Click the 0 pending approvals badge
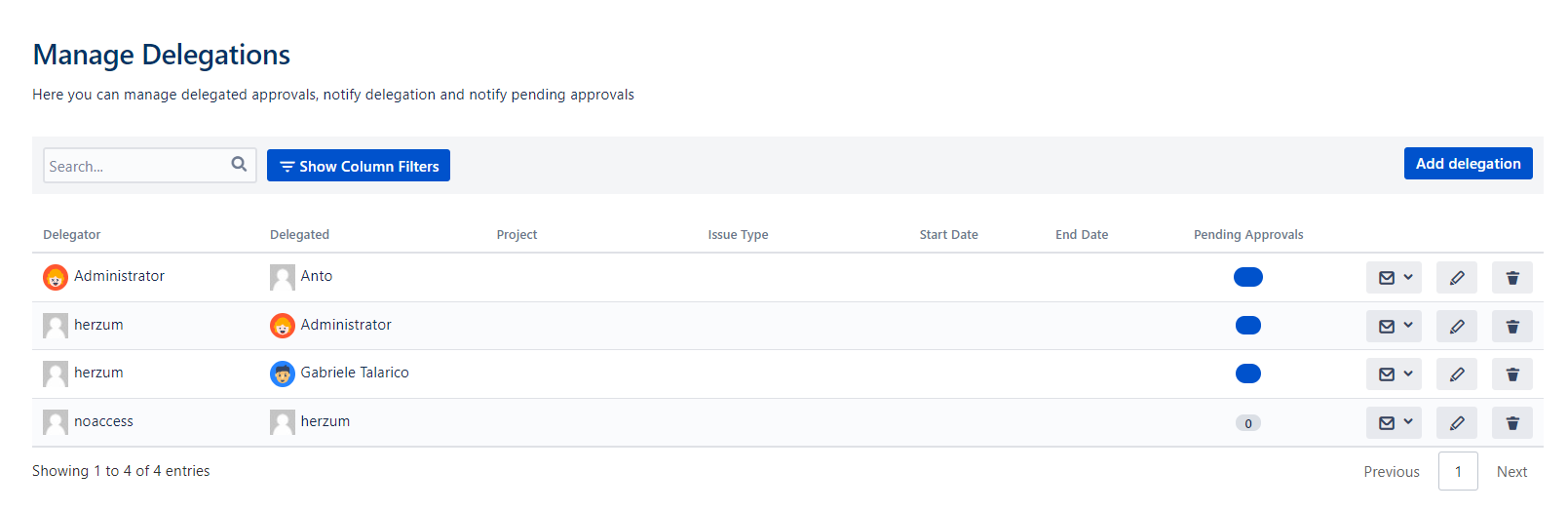 [1247, 423]
